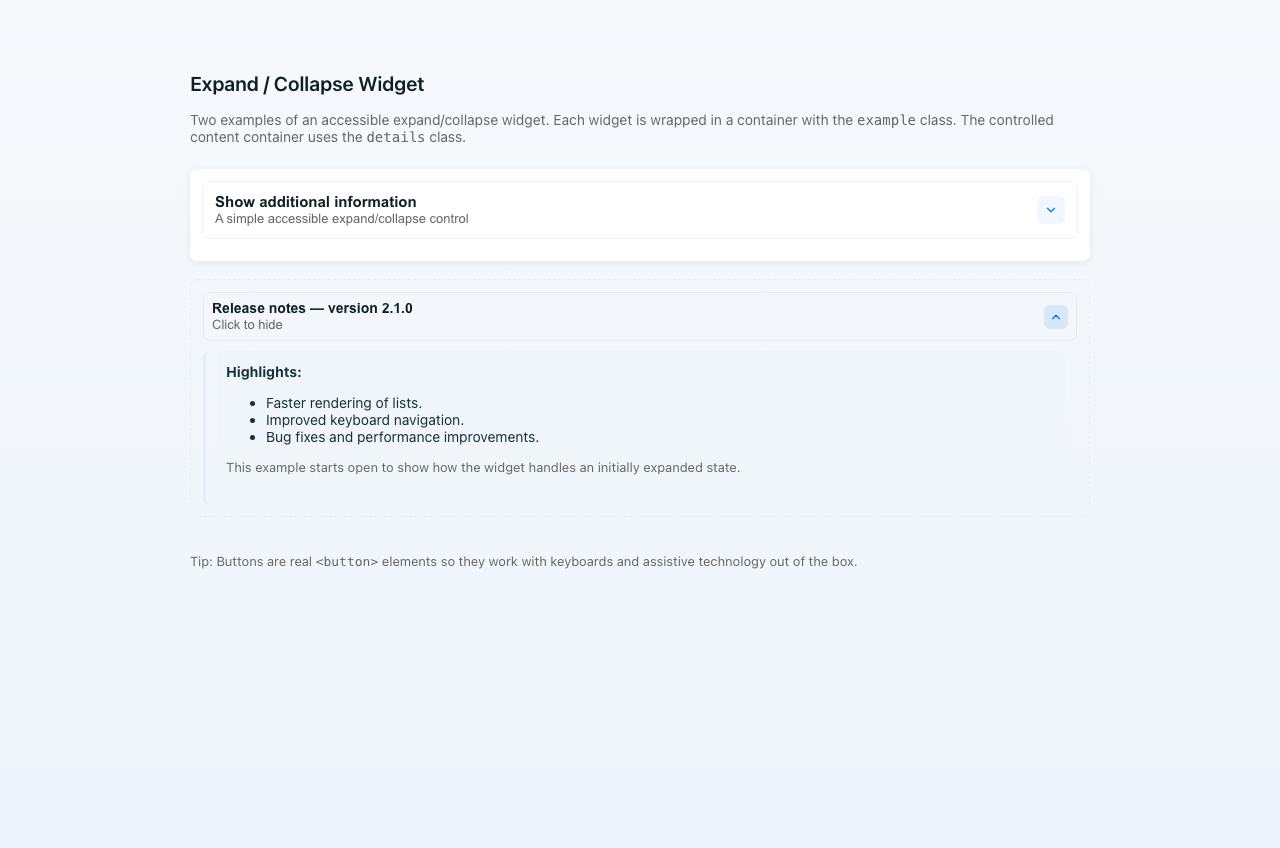Viewport: 1280px width, 848px height.
Task: Collapse the Release notes version 2.1.0 section
Action: pyautogui.click(x=640, y=316)
